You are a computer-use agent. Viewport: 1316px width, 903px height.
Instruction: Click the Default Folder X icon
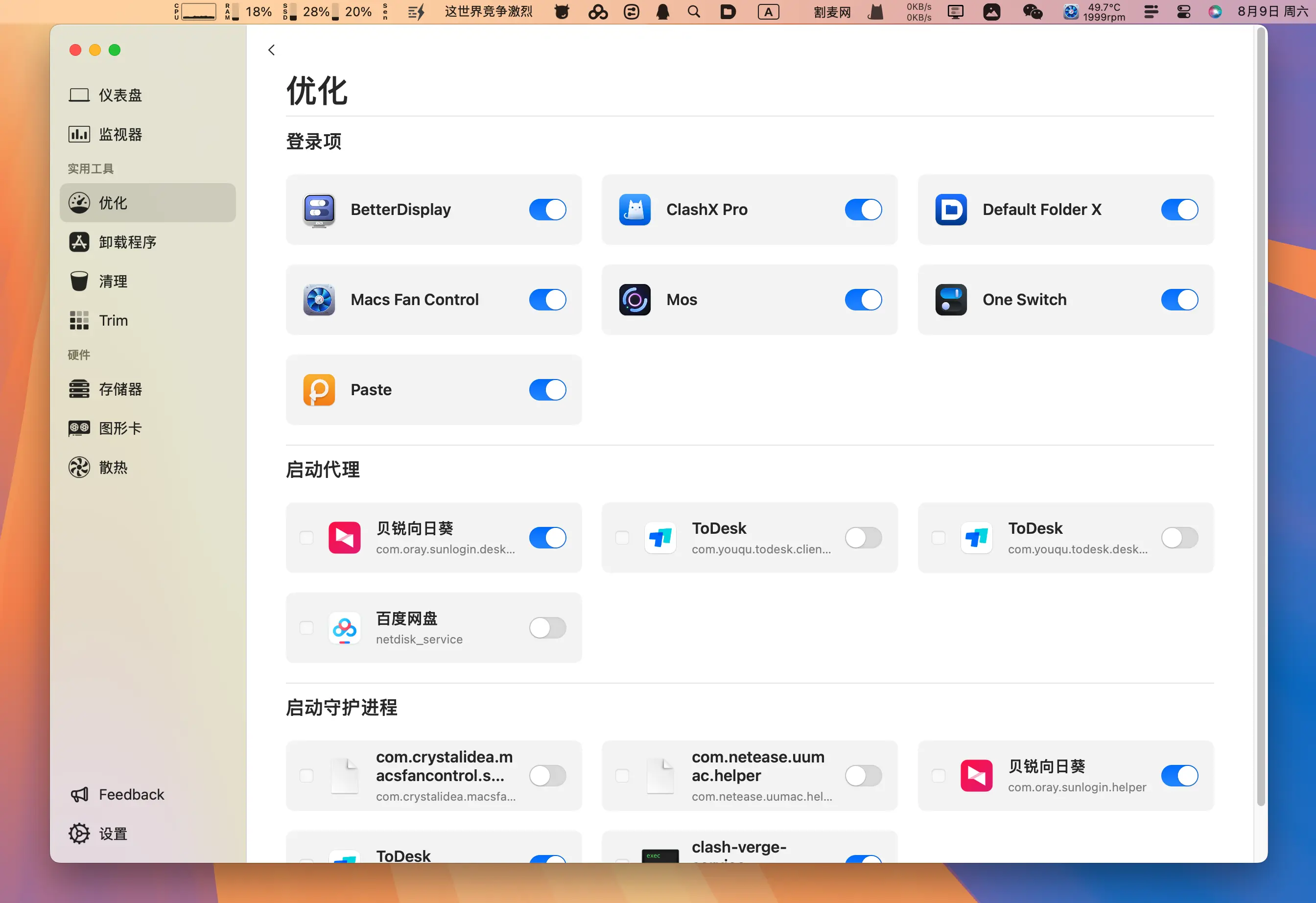(951, 210)
